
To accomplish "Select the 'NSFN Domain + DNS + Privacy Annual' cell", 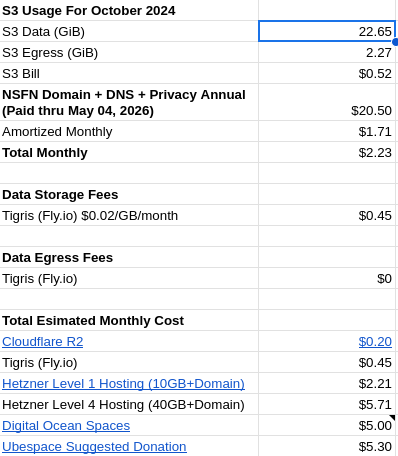I will [x=129, y=102].
